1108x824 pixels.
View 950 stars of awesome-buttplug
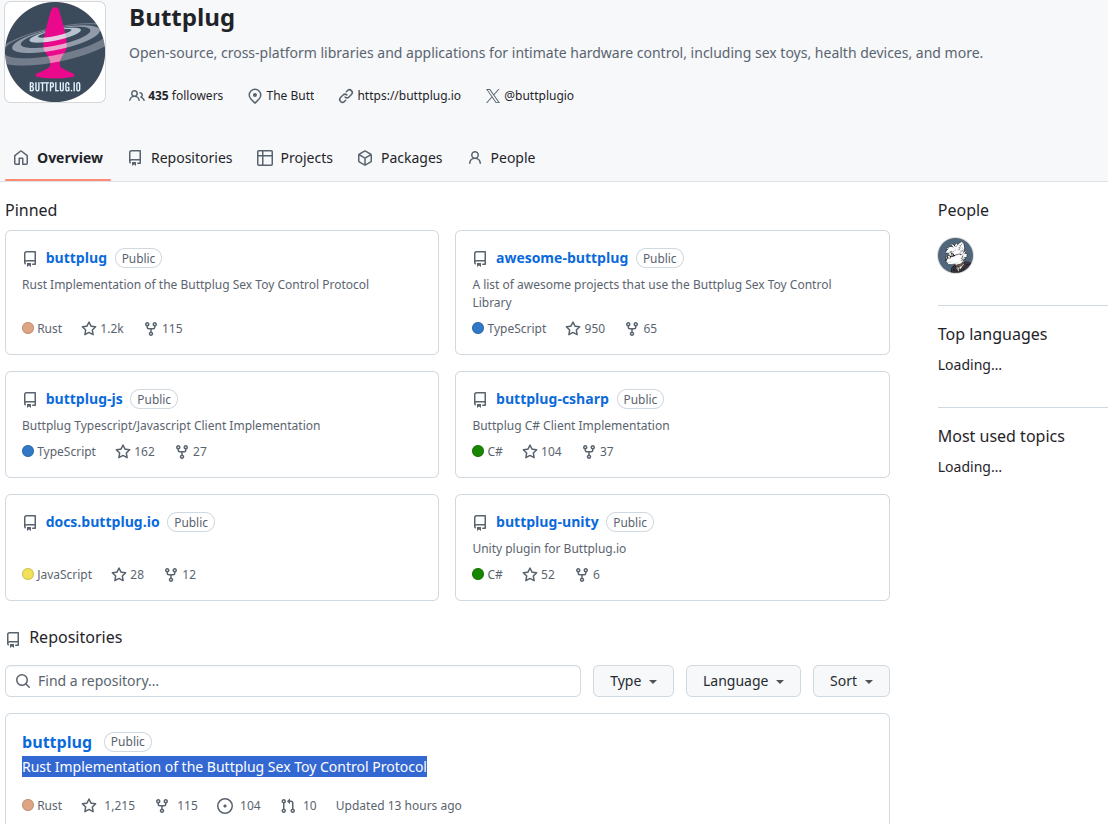[x=586, y=329]
